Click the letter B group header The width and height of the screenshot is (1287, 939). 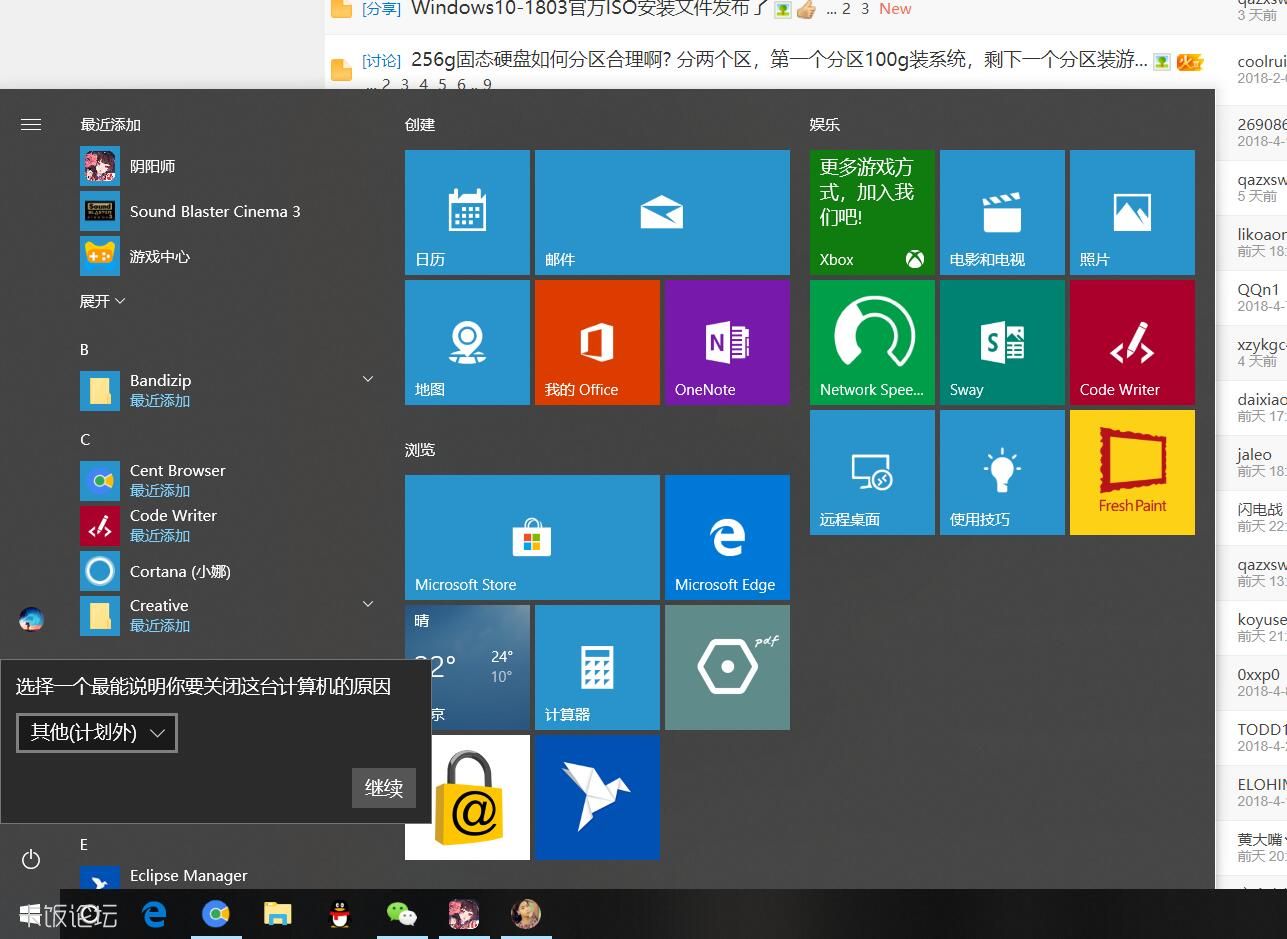tap(84, 349)
